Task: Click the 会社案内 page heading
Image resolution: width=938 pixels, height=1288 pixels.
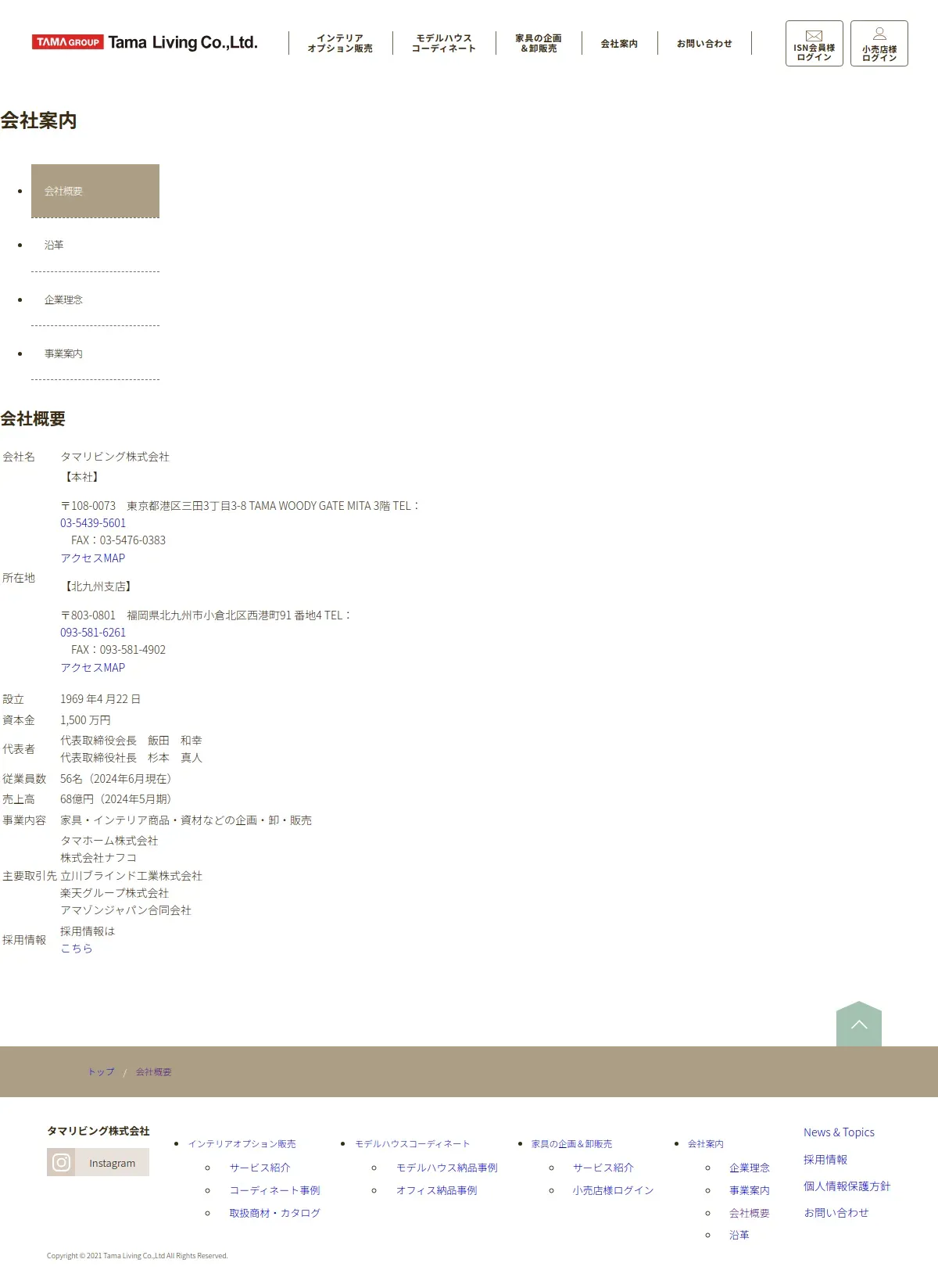Action: (x=38, y=120)
